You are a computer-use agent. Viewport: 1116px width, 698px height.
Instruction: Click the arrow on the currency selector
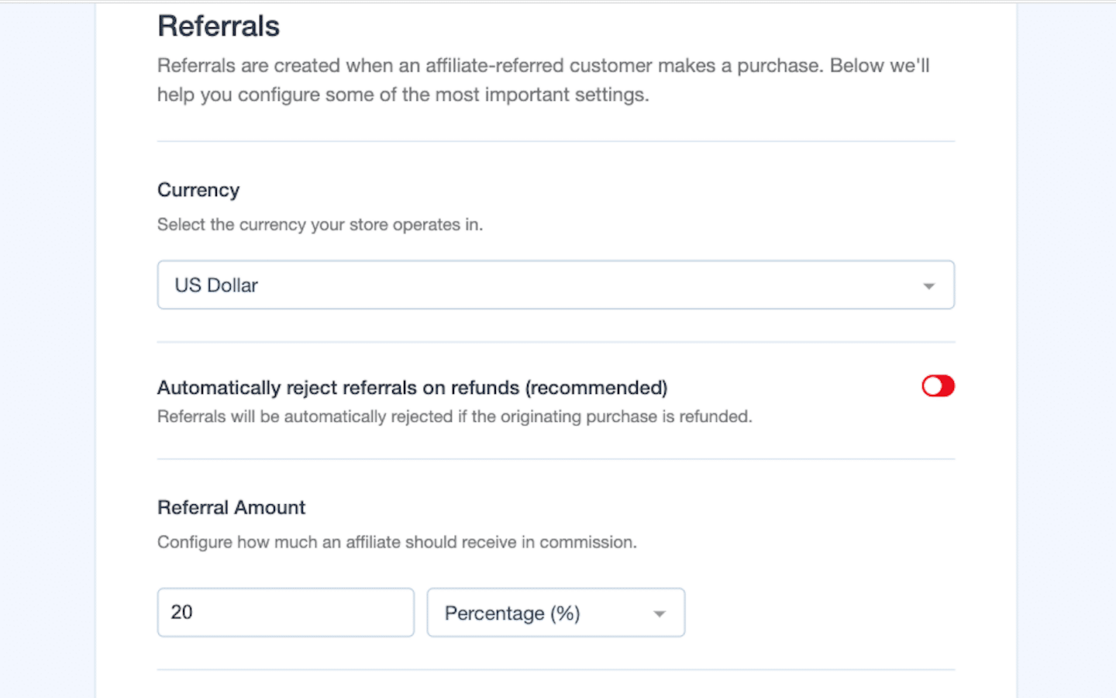point(928,286)
